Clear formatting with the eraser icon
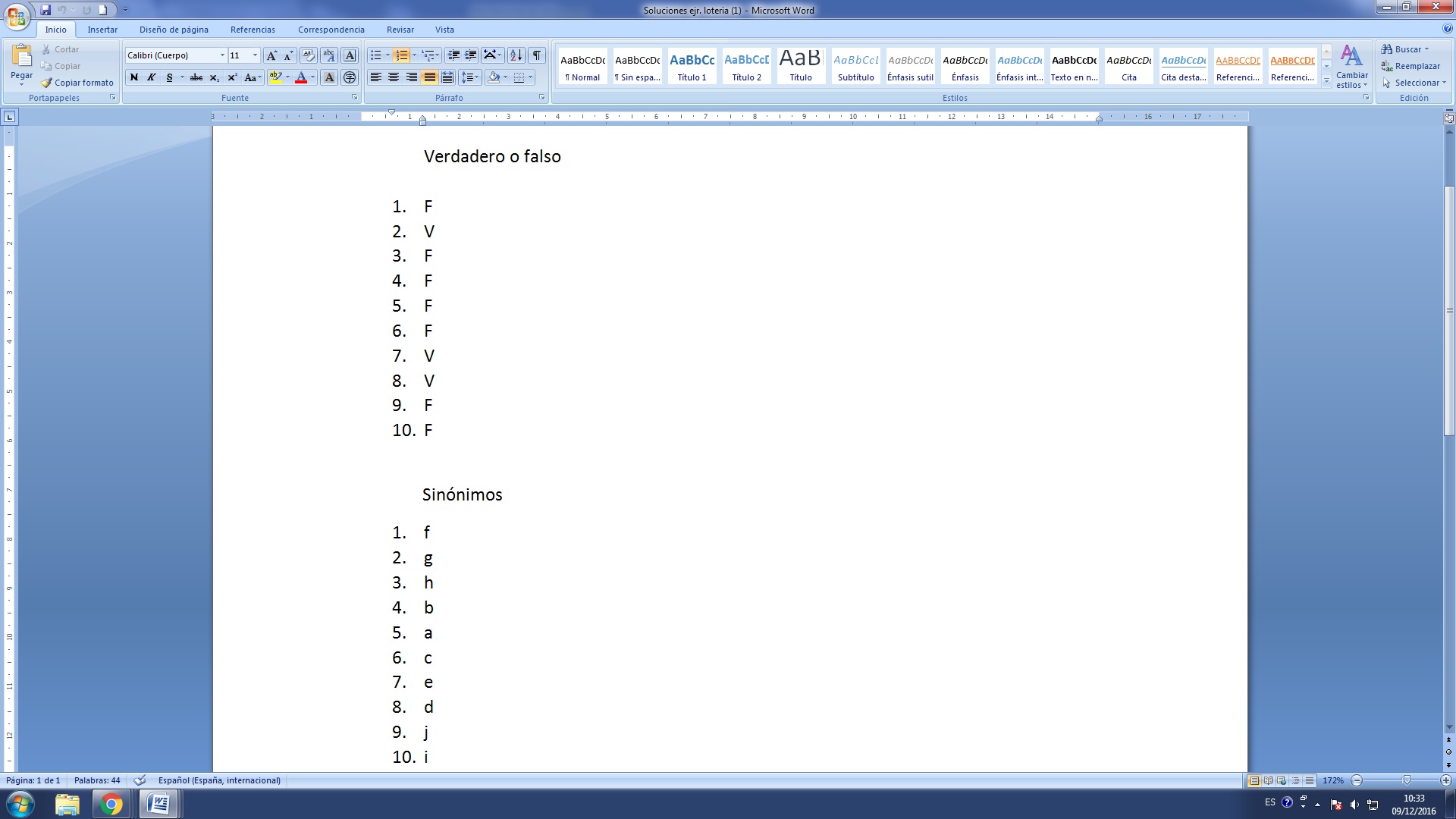The image size is (1456, 819). tap(308, 55)
